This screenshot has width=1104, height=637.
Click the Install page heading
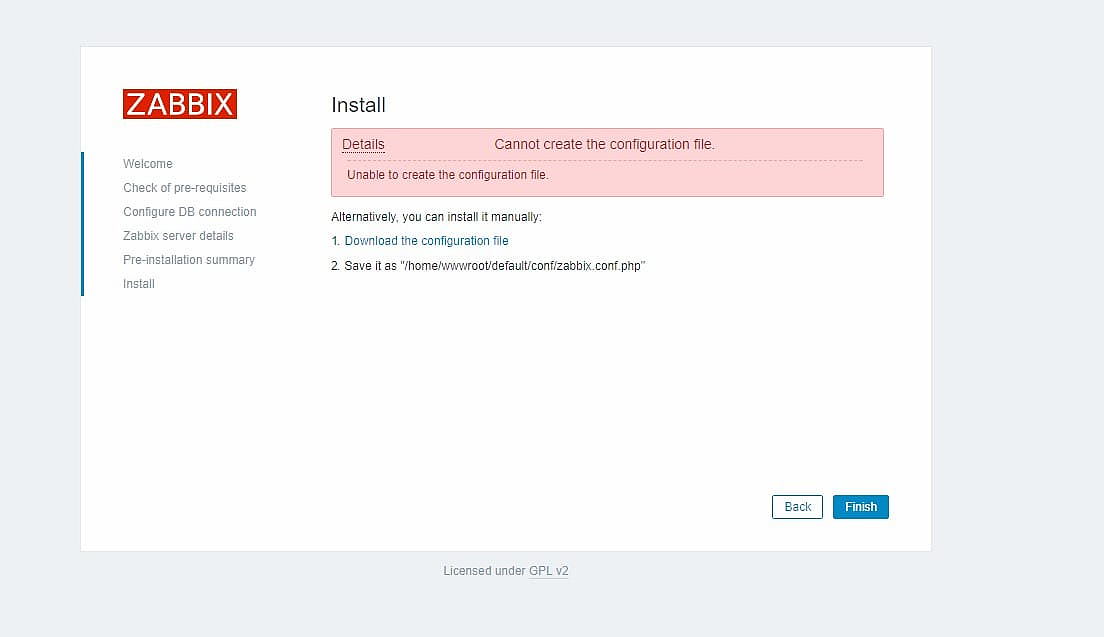pyautogui.click(x=358, y=105)
